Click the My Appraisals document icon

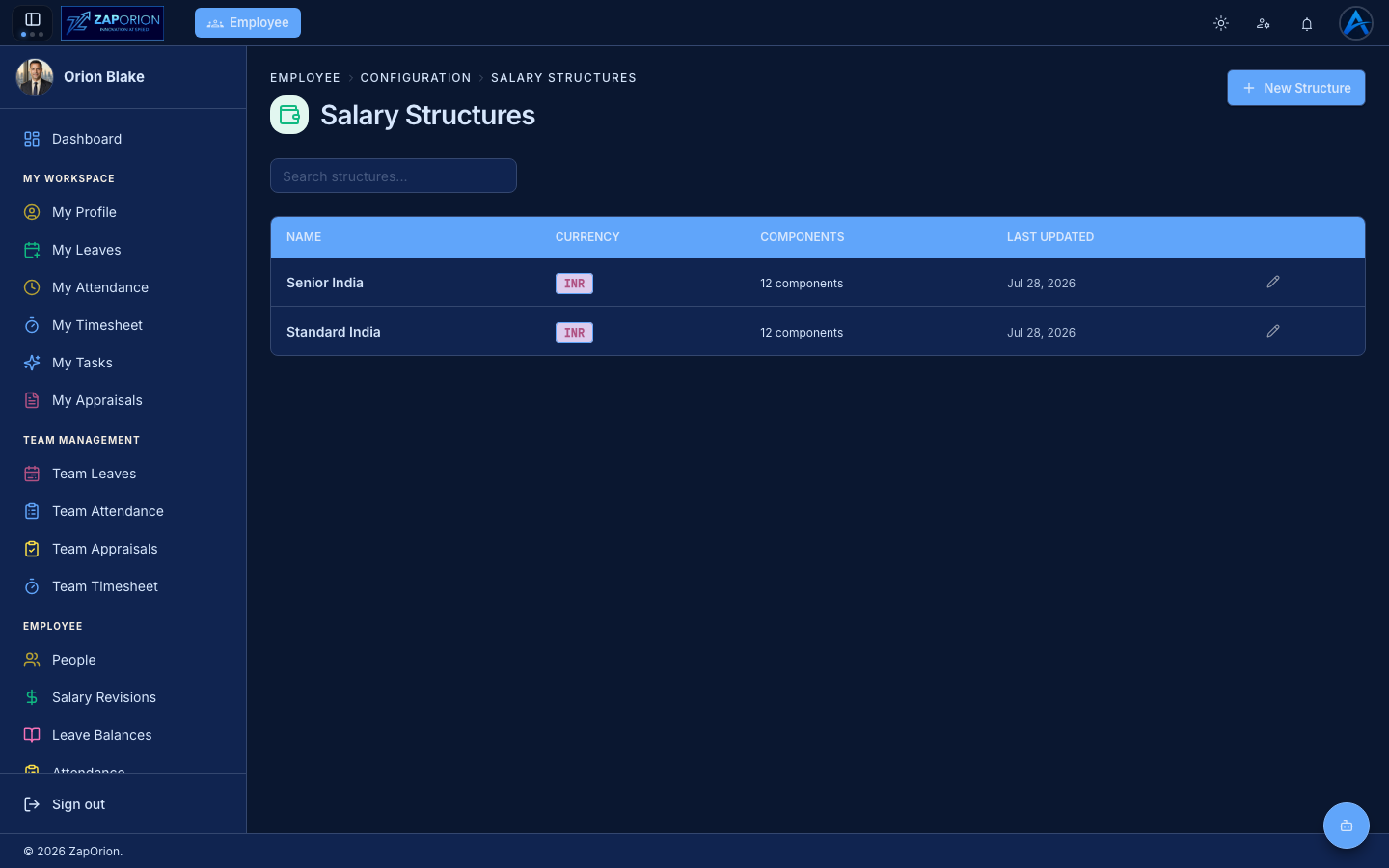[32, 400]
